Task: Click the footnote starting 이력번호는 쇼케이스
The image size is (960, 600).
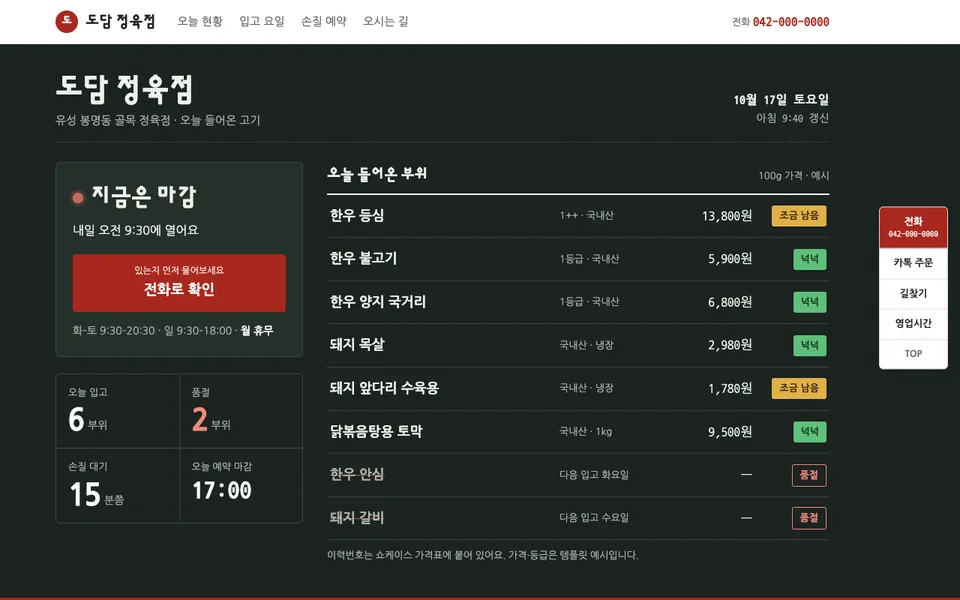Action: click(482, 555)
